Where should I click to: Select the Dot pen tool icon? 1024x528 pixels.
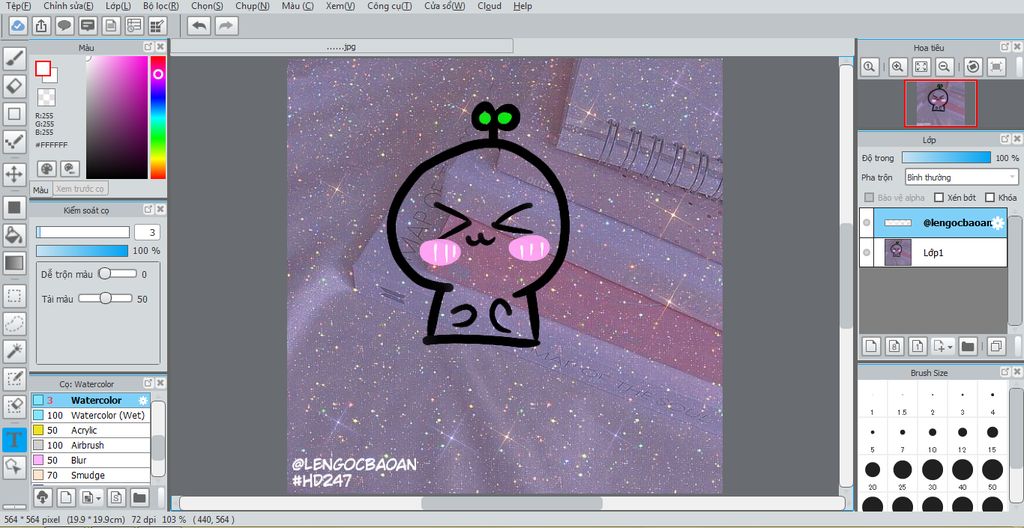[14, 140]
